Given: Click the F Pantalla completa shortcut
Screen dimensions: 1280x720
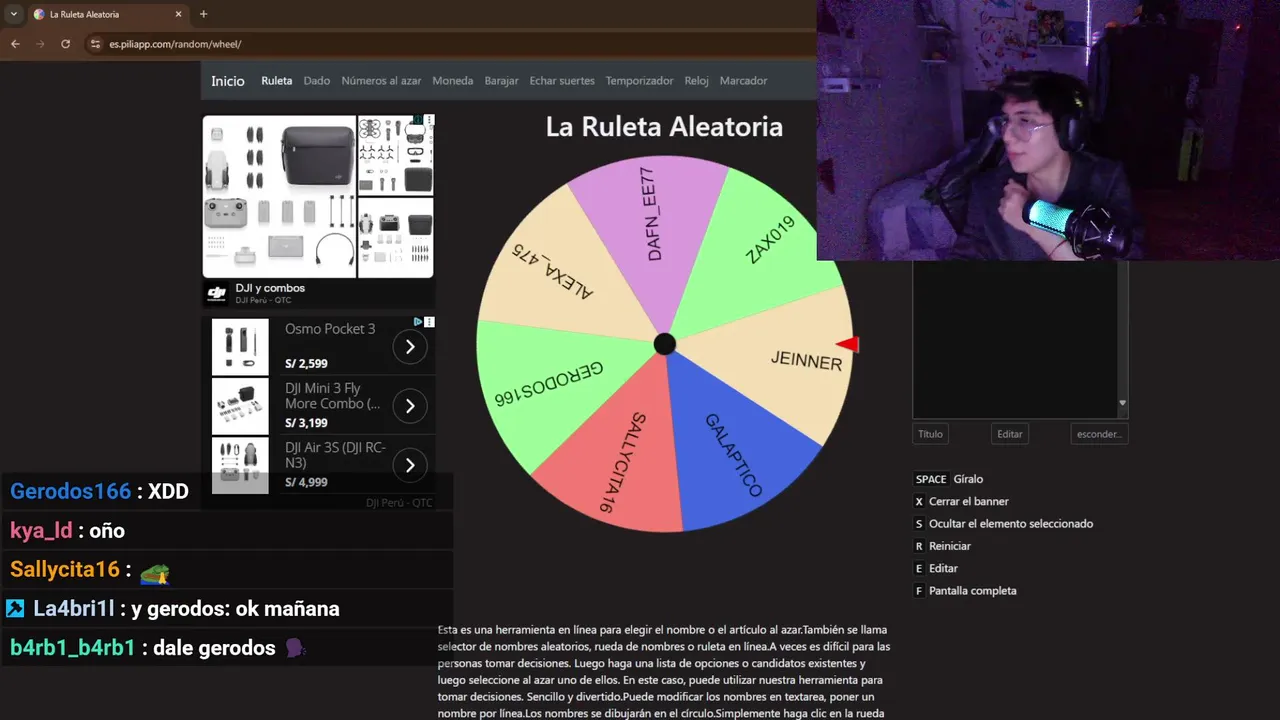Looking at the screenshot, I should click(965, 591).
